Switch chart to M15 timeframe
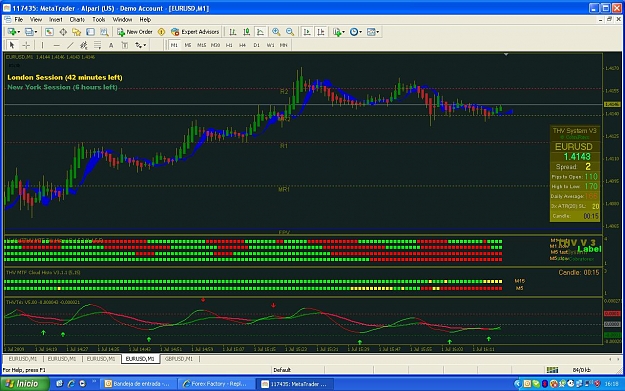The height and width of the screenshot is (391, 625). tap(202, 45)
